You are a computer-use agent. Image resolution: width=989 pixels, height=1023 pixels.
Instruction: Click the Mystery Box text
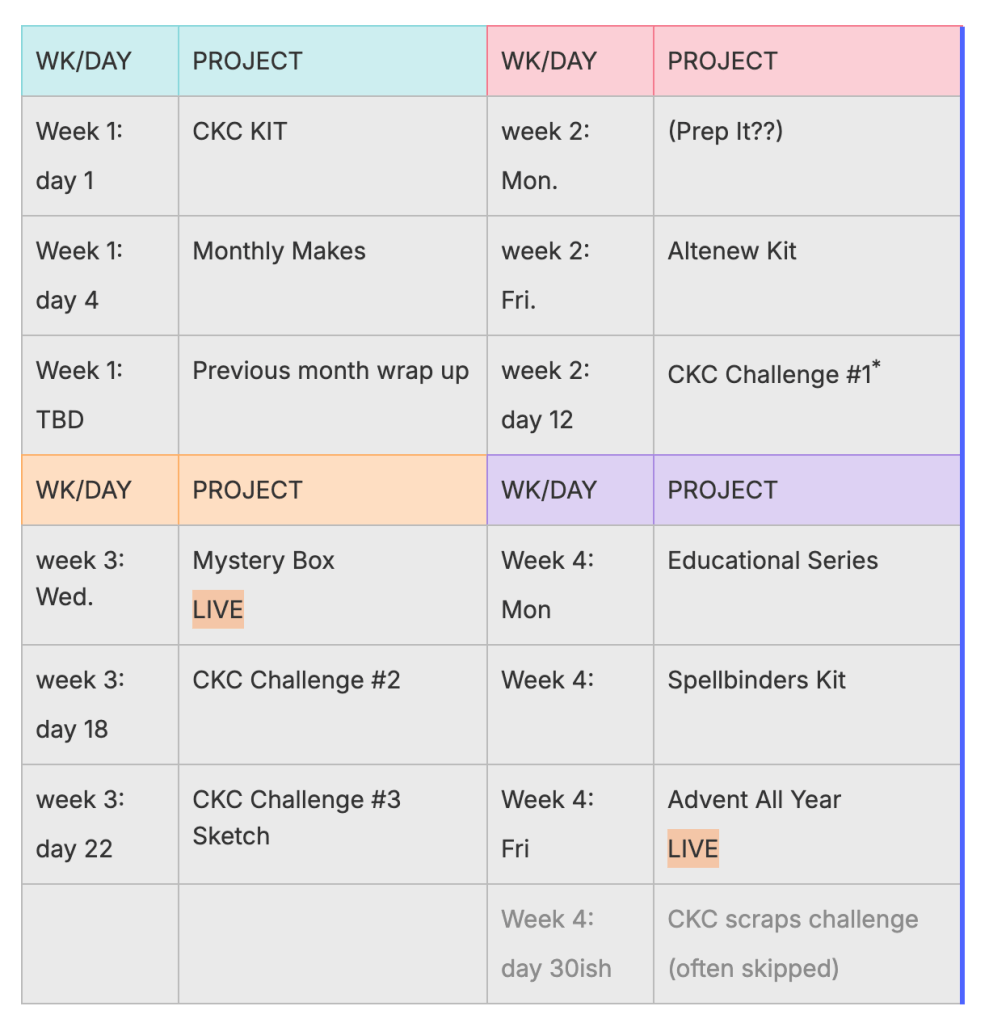[264, 561]
